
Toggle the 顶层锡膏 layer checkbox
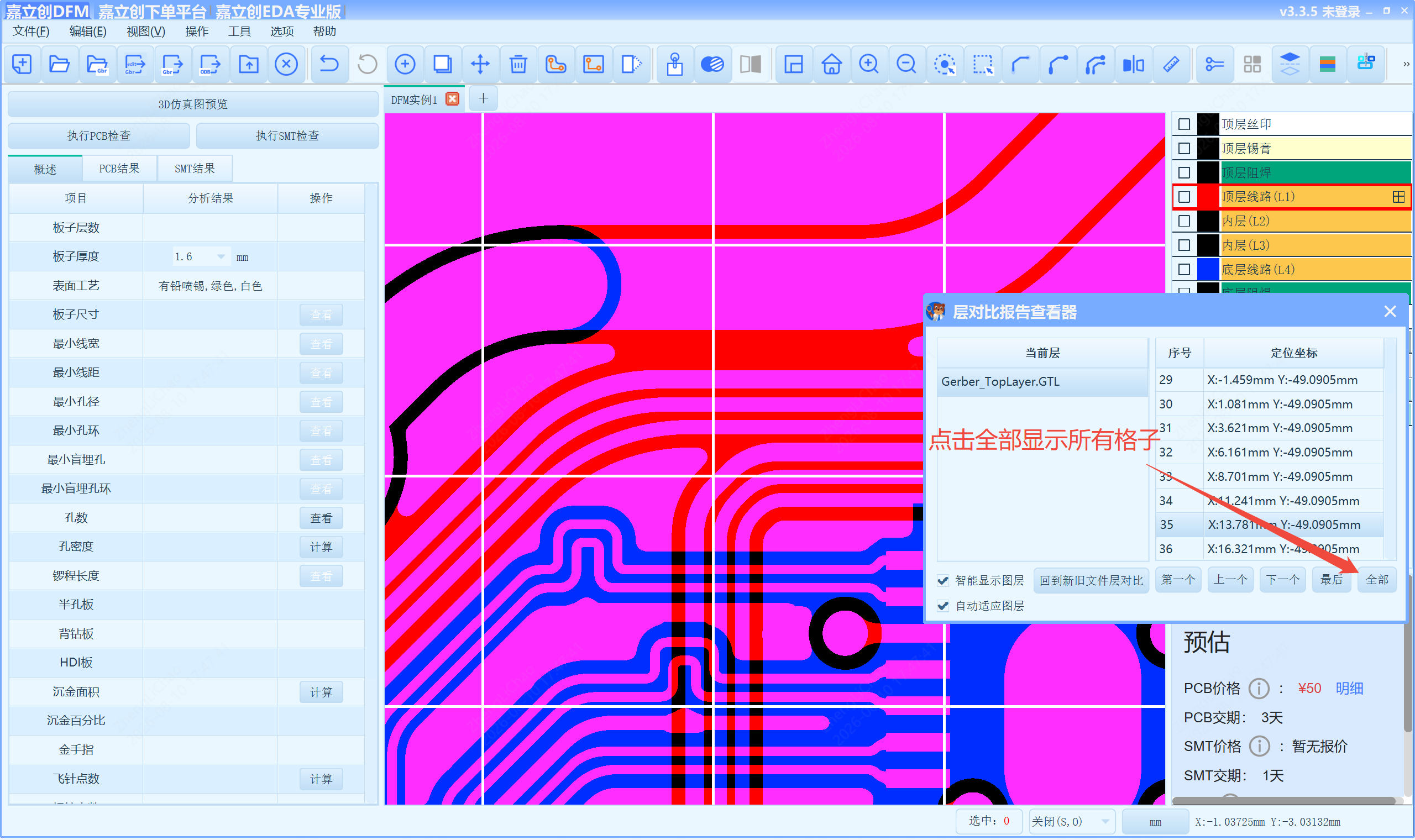[x=1184, y=149]
